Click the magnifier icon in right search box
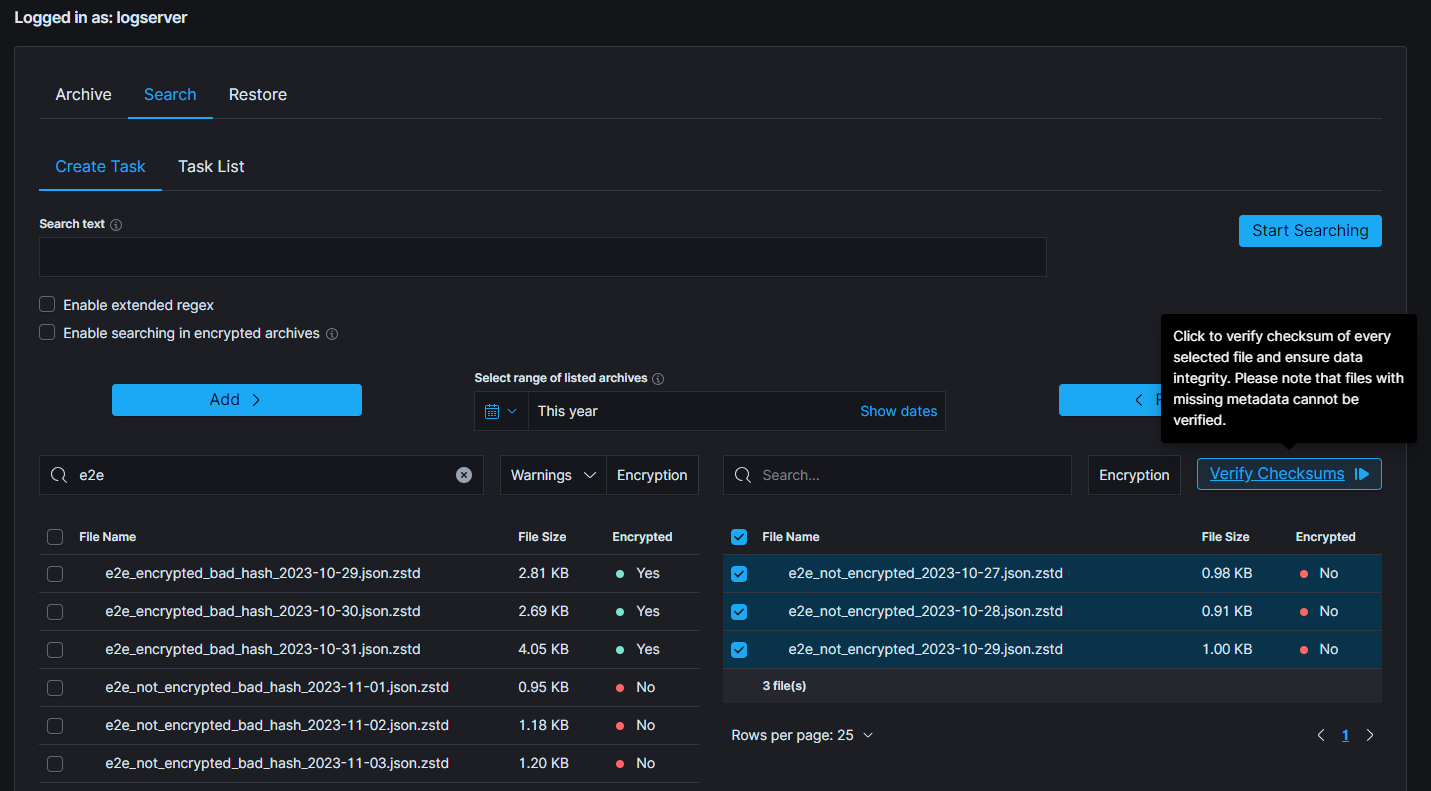The width and height of the screenshot is (1431, 791). (x=742, y=475)
